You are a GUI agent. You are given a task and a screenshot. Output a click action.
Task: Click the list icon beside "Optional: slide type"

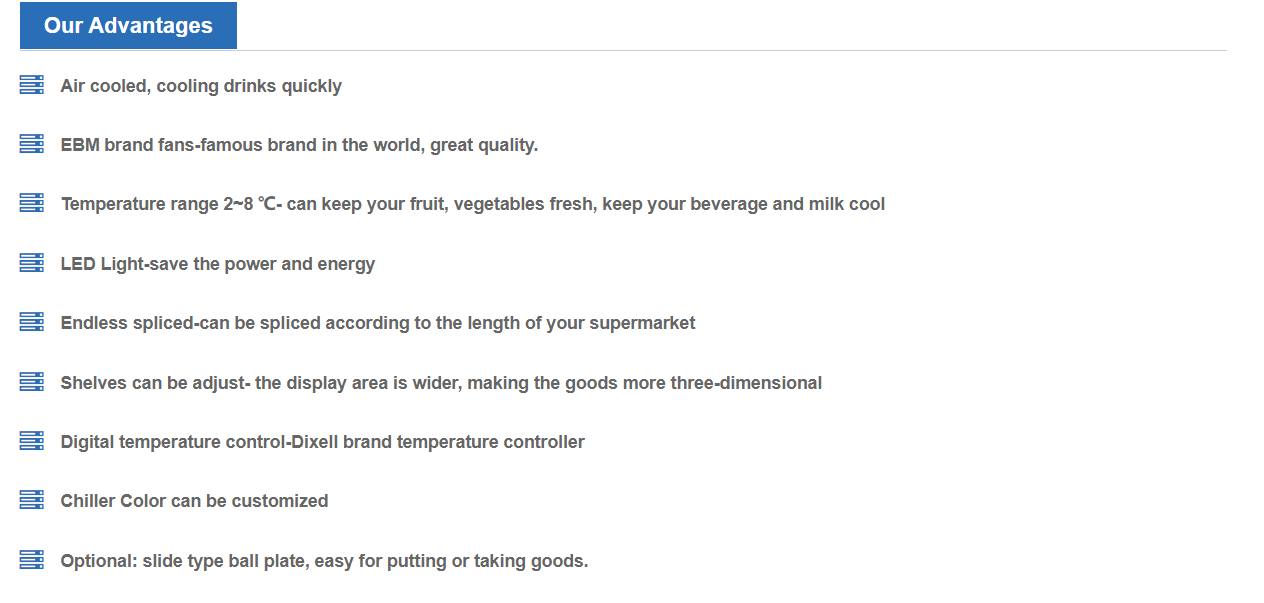(32, 560)
